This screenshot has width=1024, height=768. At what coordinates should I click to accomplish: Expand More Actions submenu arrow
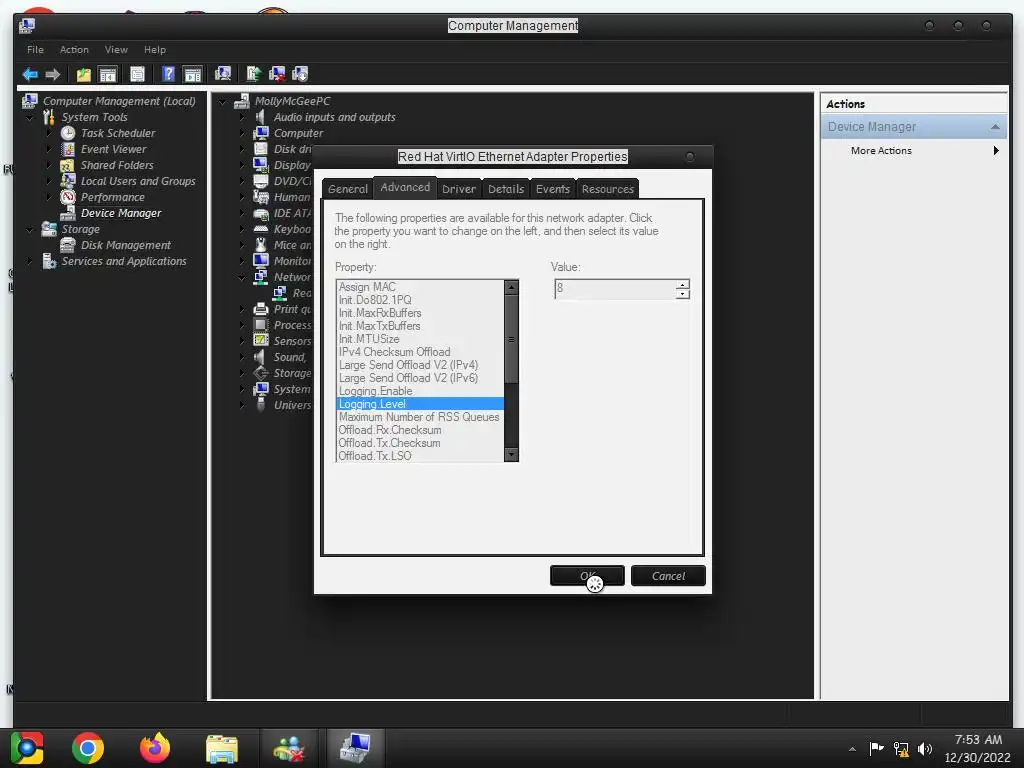point(996,151)
